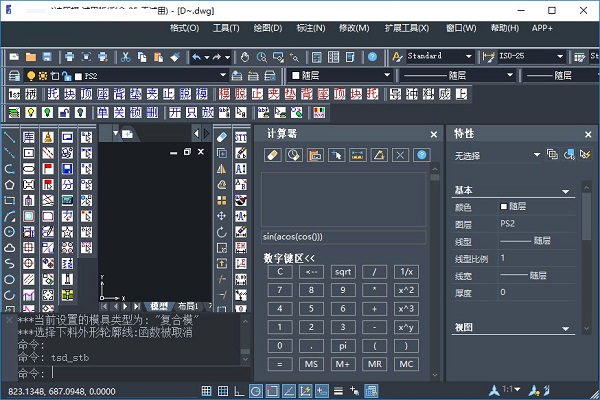Click the white layer color swatch beside PS2
The height and width of the screenshot is (400, 600).
click(x=78, y=77)
